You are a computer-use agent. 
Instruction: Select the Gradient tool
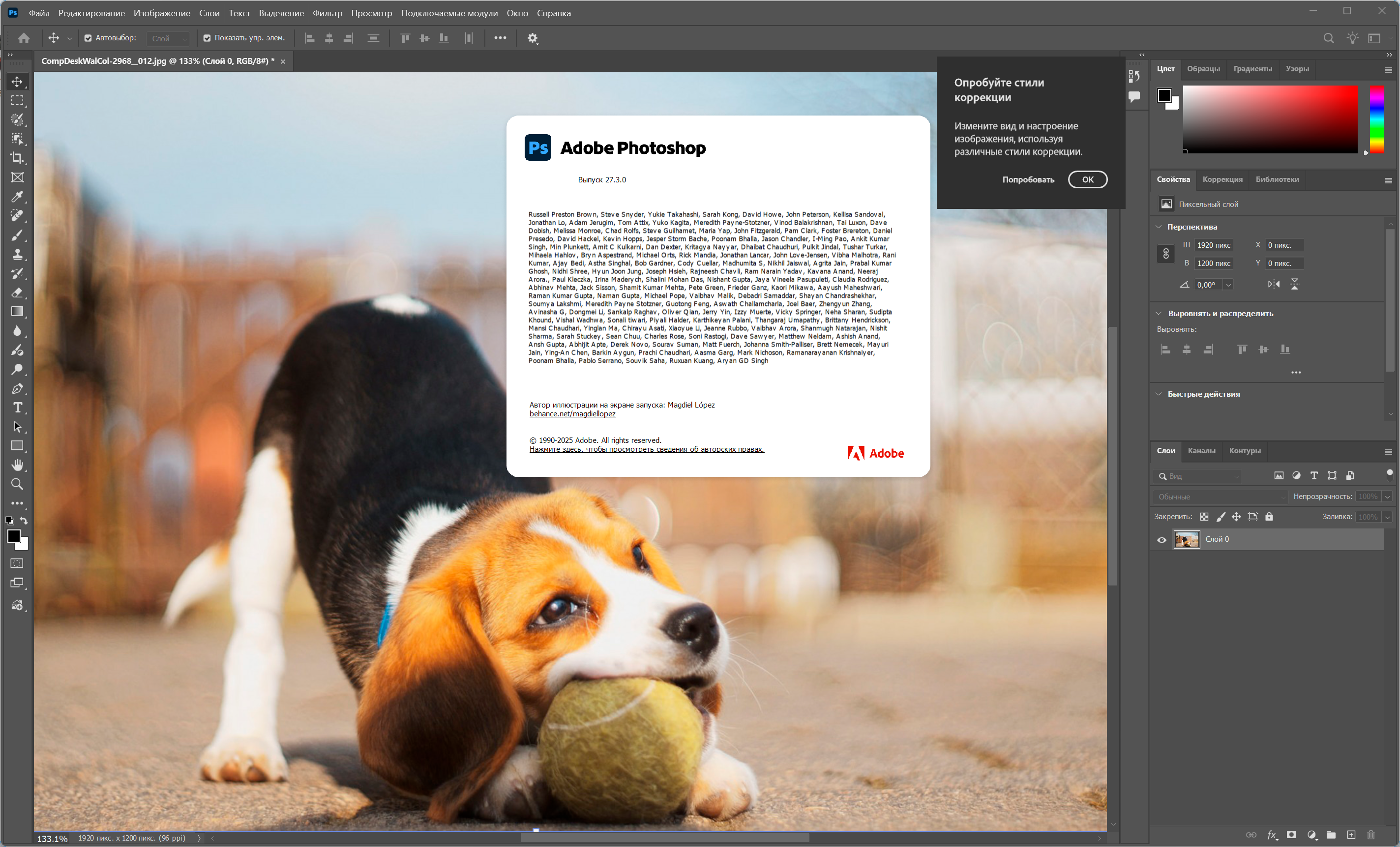pos(17,311)
